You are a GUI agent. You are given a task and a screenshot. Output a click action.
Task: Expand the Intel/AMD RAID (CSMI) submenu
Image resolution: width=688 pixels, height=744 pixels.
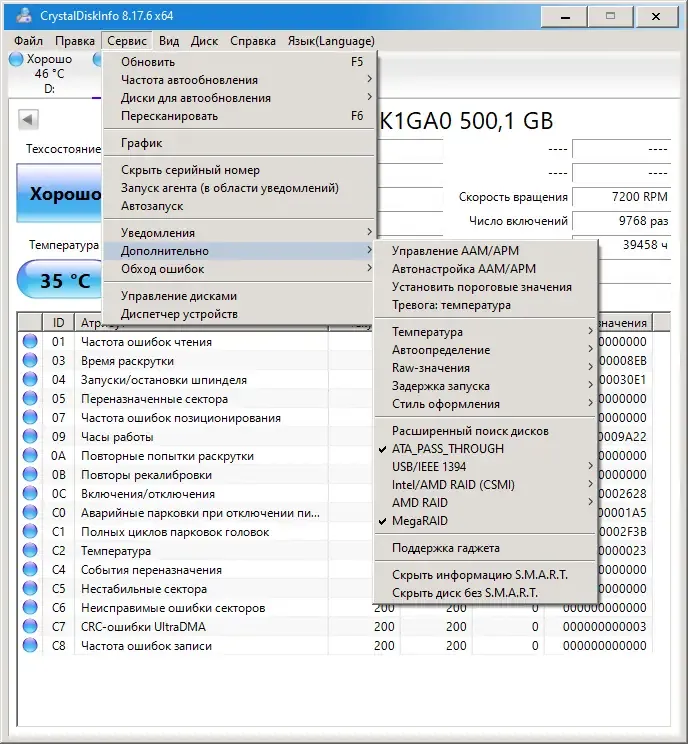pyautogui.click(x=485, y=485)
